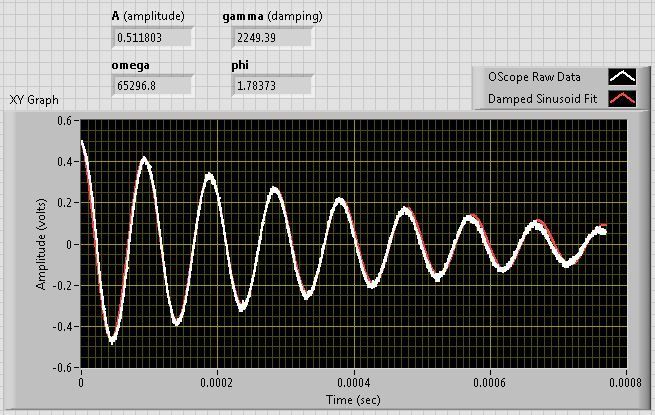Screen dimensions: 655x415
Task: Click the 0.0002 X-axis tick label
Action: pos(216,382)
